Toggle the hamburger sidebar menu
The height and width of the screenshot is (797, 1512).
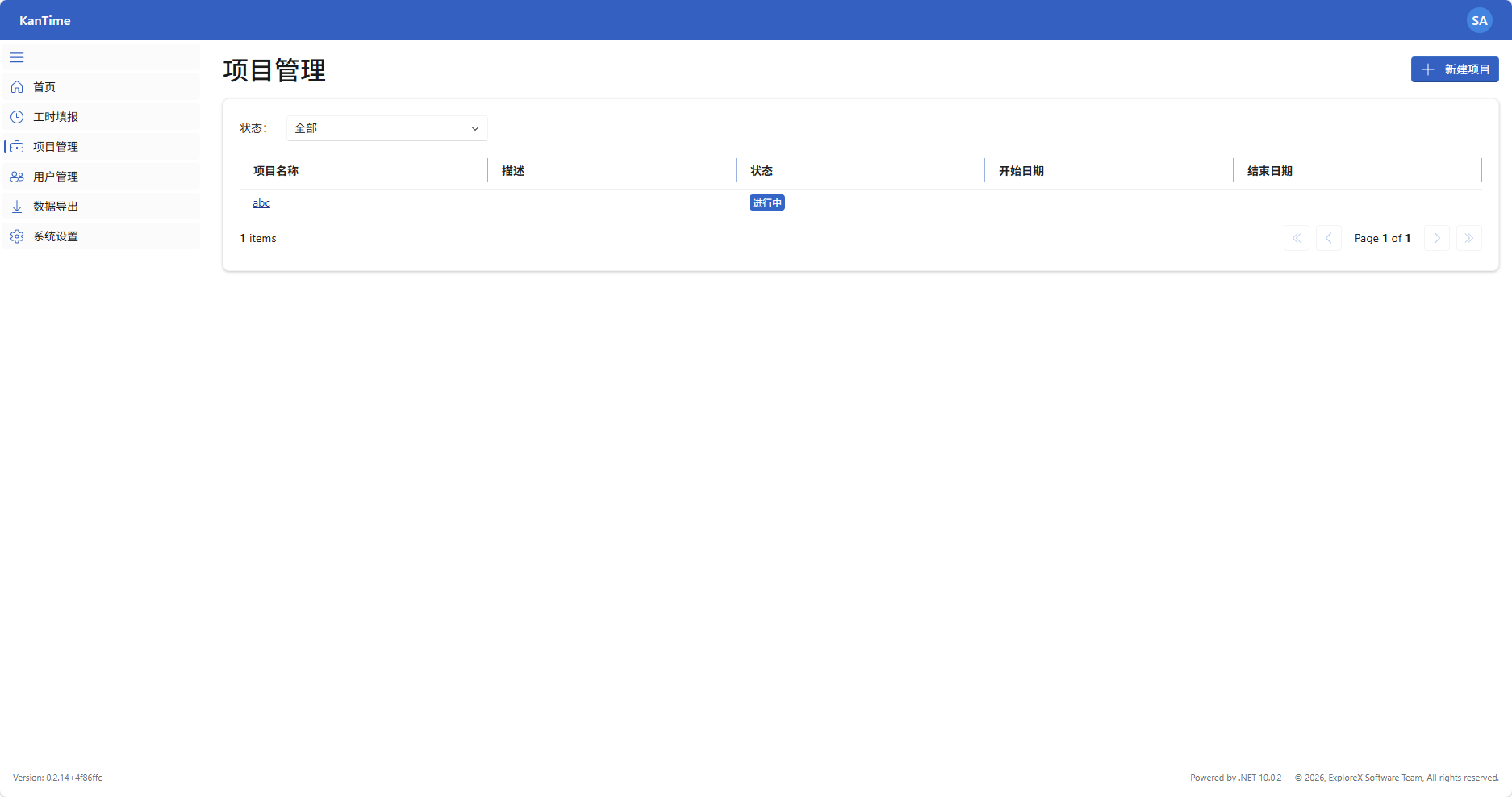(x=17, y=57)
